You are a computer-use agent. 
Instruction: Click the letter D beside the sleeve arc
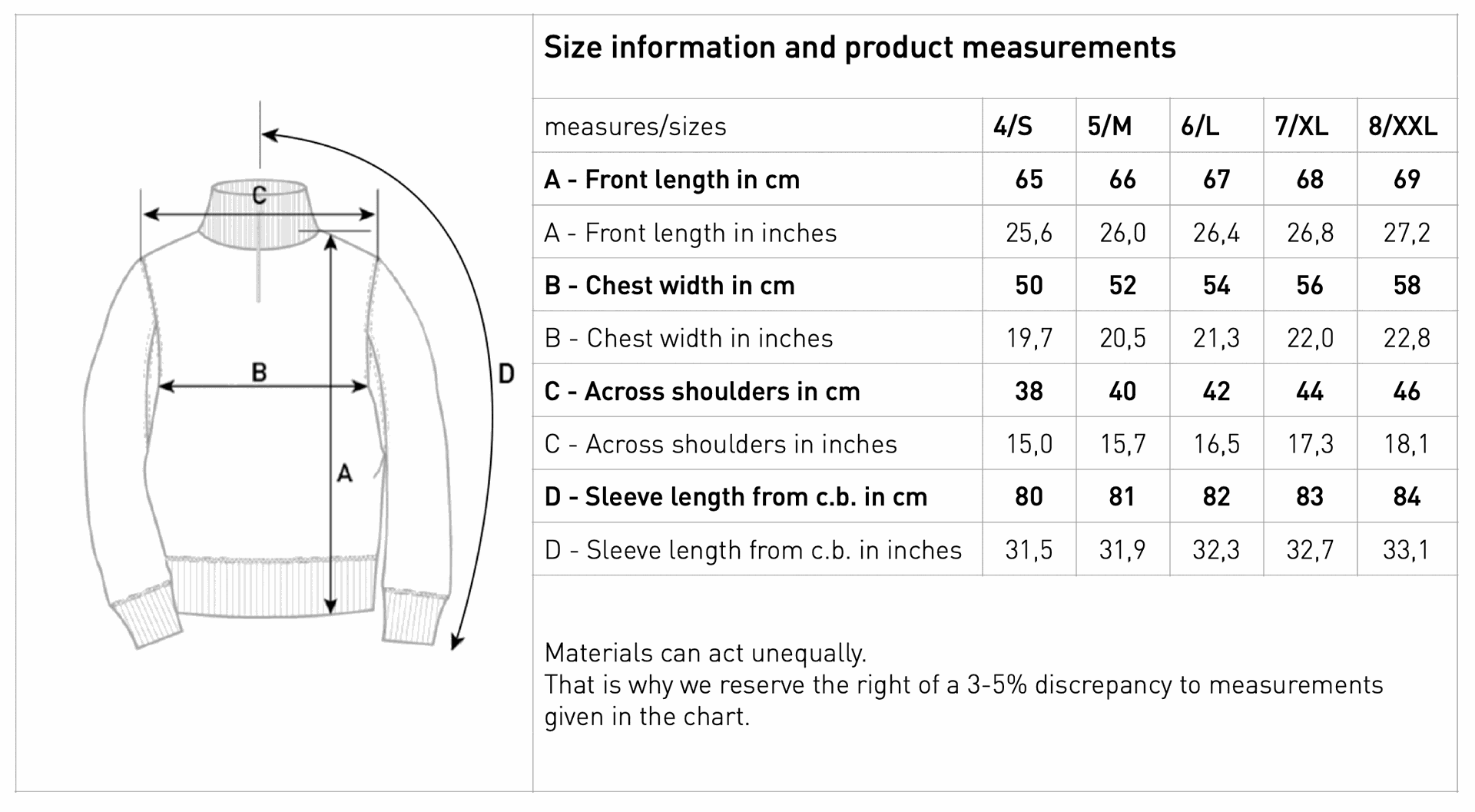(x=506, y=374)
